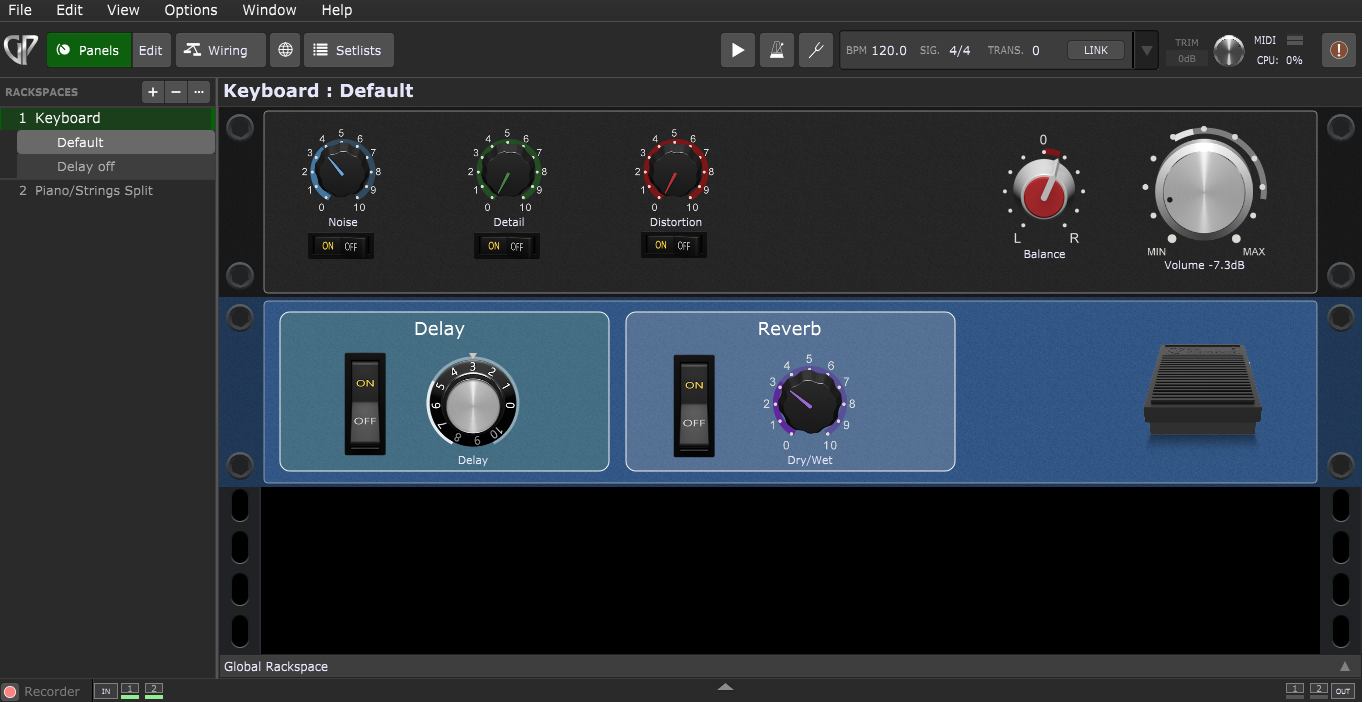Viewport: 1366px width, 702px height.
Task: Open rackspace options ellipsis menu
Action: (x=199, y=92)
